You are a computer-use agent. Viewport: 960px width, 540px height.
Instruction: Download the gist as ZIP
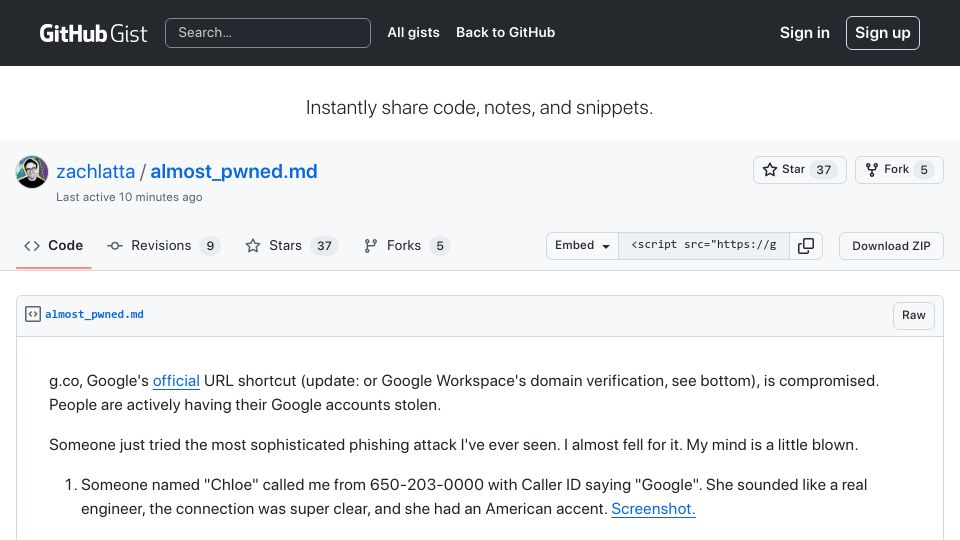tap(891, 246)
